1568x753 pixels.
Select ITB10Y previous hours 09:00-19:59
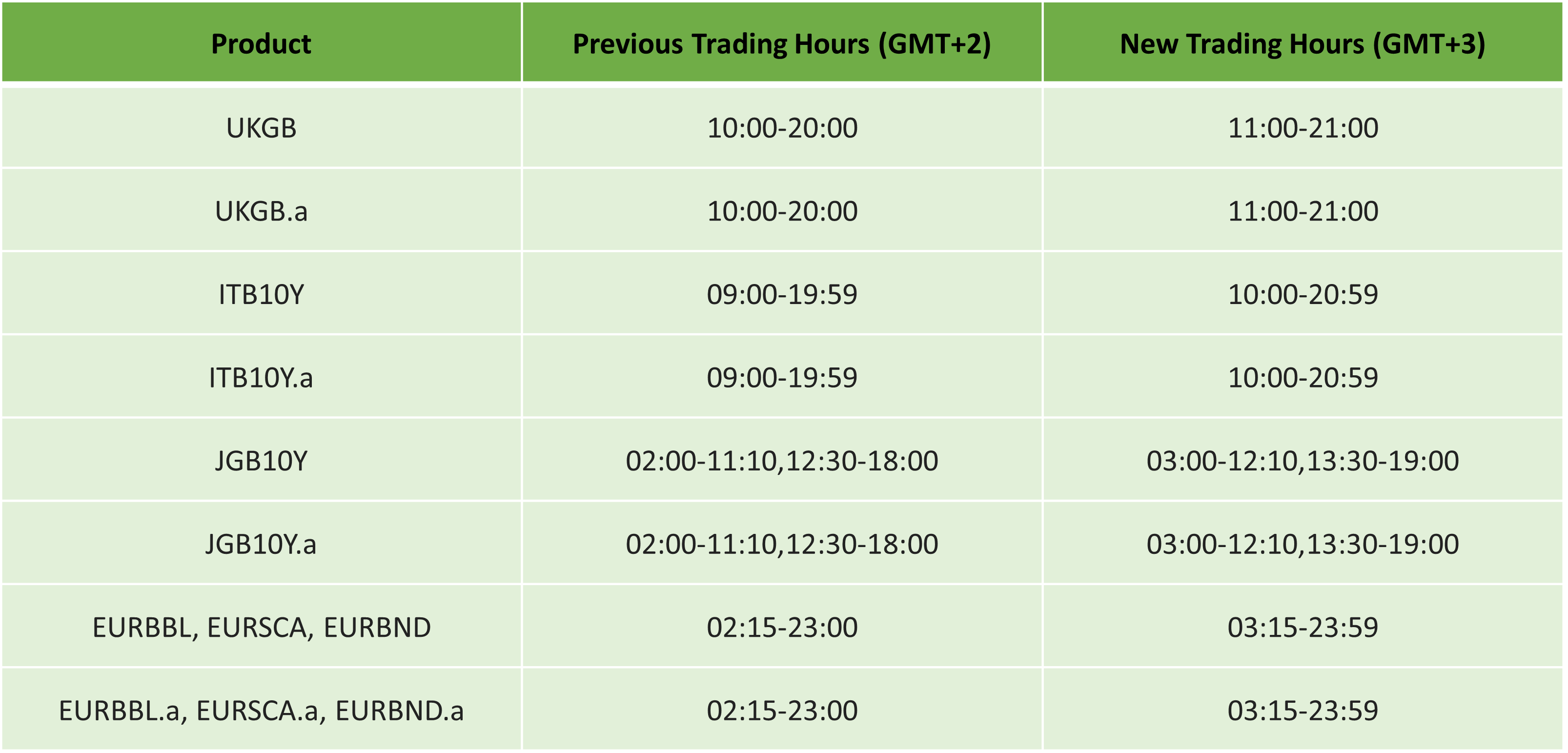click(x=782, y=294)
